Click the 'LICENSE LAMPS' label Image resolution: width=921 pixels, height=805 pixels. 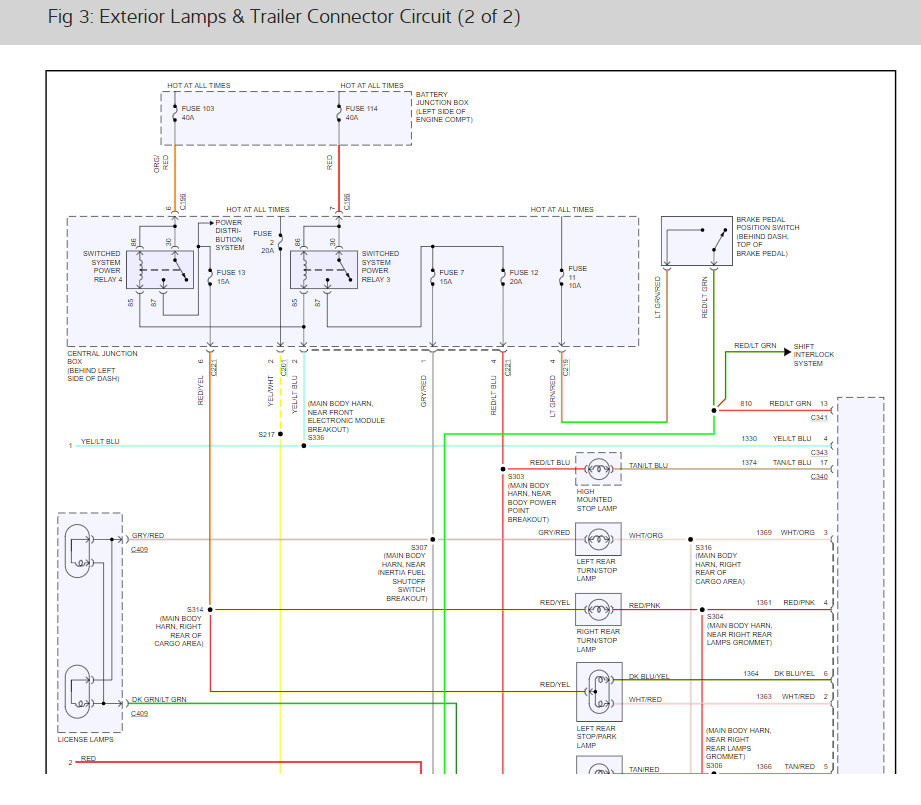(86, 740)
